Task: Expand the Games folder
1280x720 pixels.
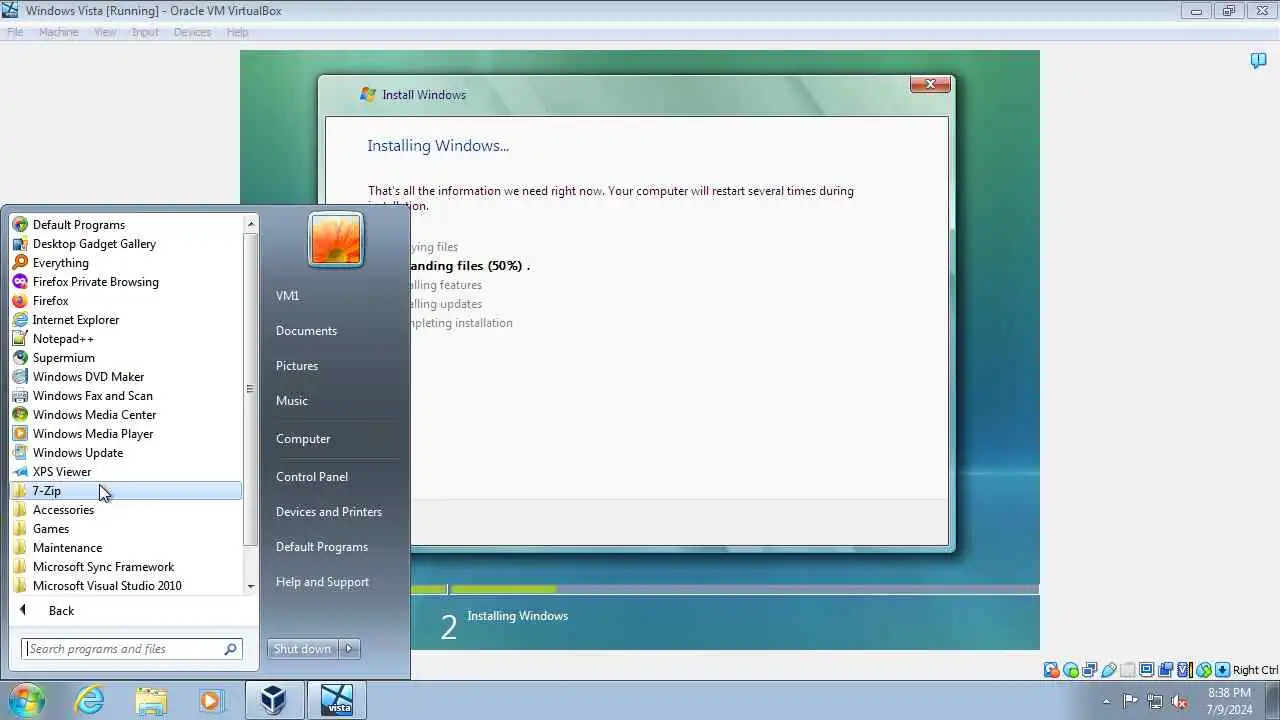Action: (x=126, y=528)
